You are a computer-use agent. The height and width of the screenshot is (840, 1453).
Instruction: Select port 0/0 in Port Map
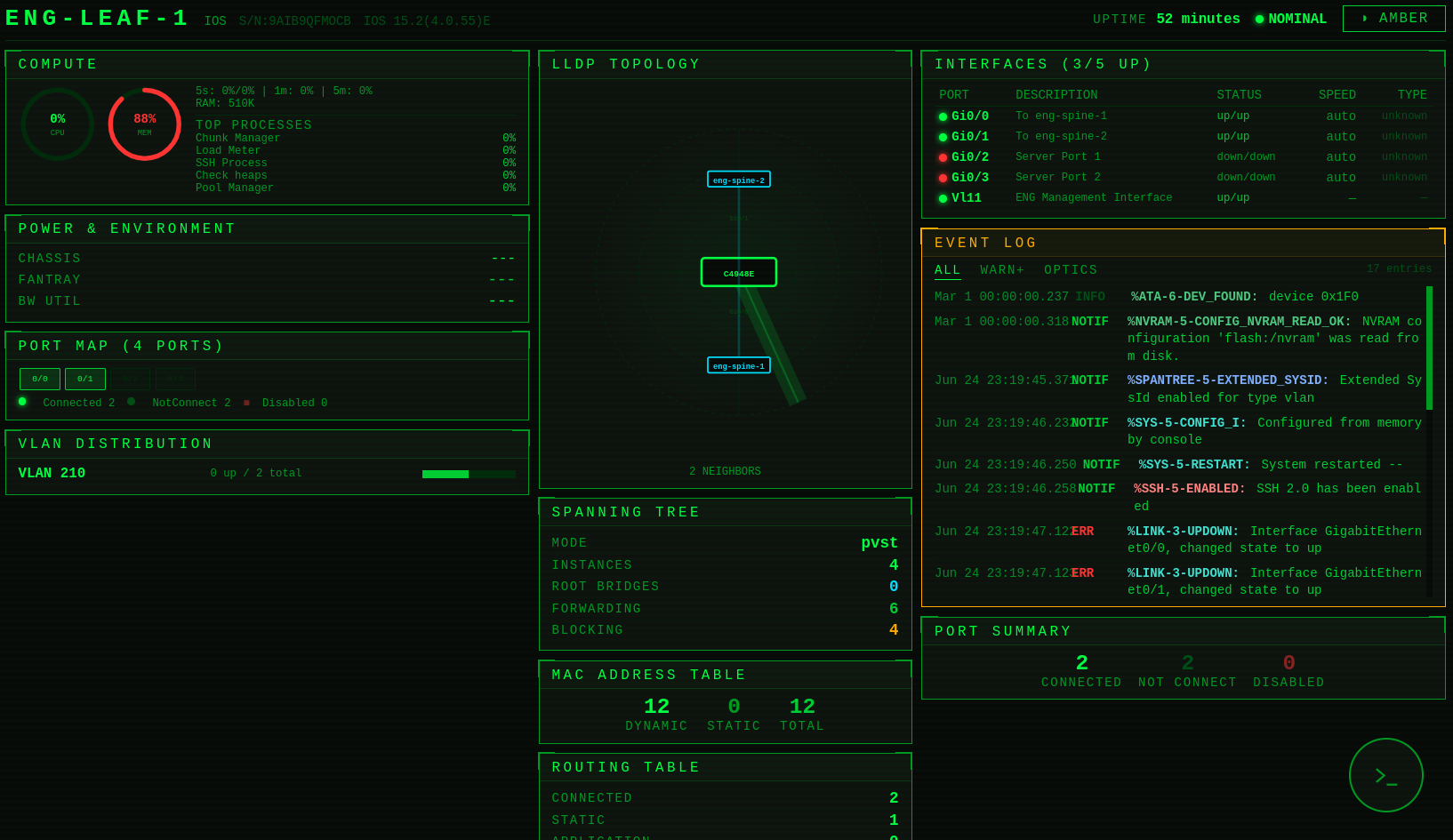point(40,380)
